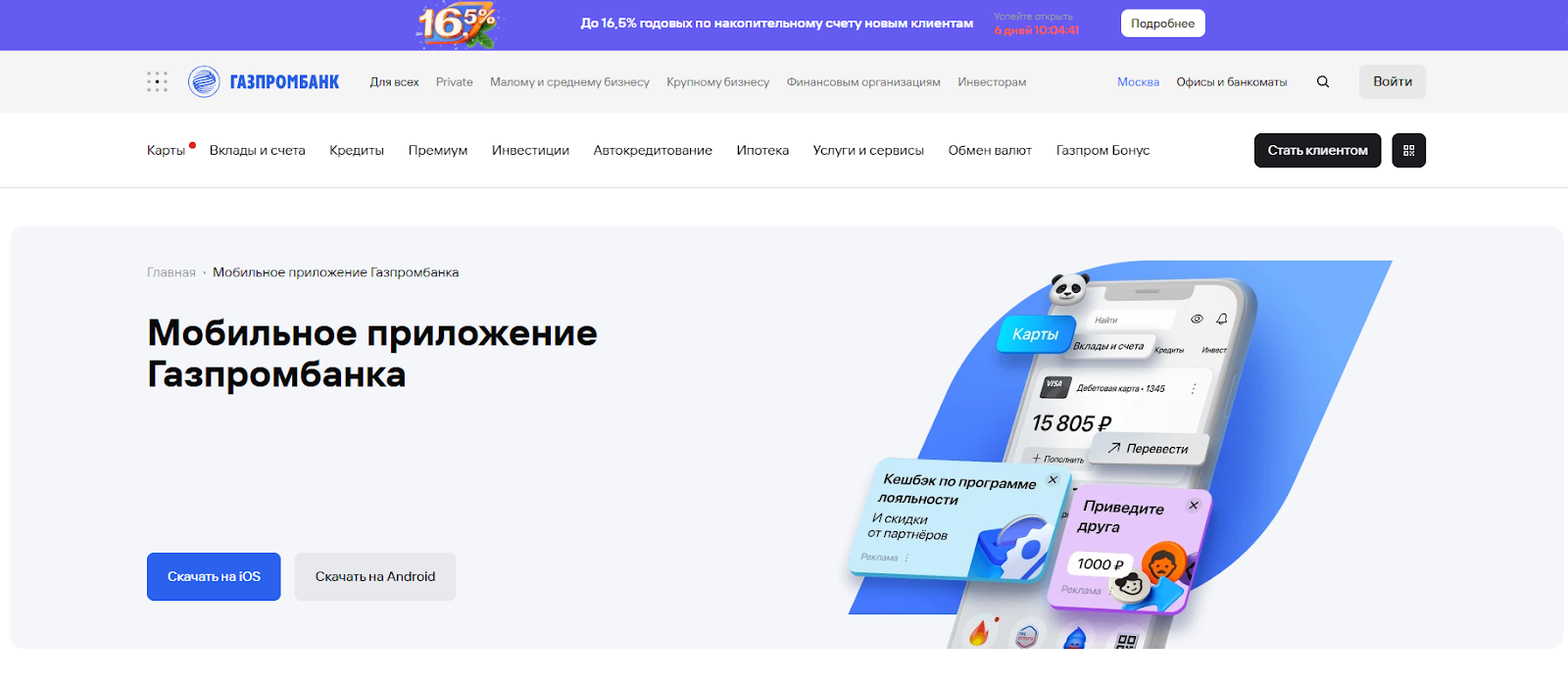The height and width of the screenshot is (685, 1568).
Task: Open the Кредиты menu
Action: pos(357,150)
